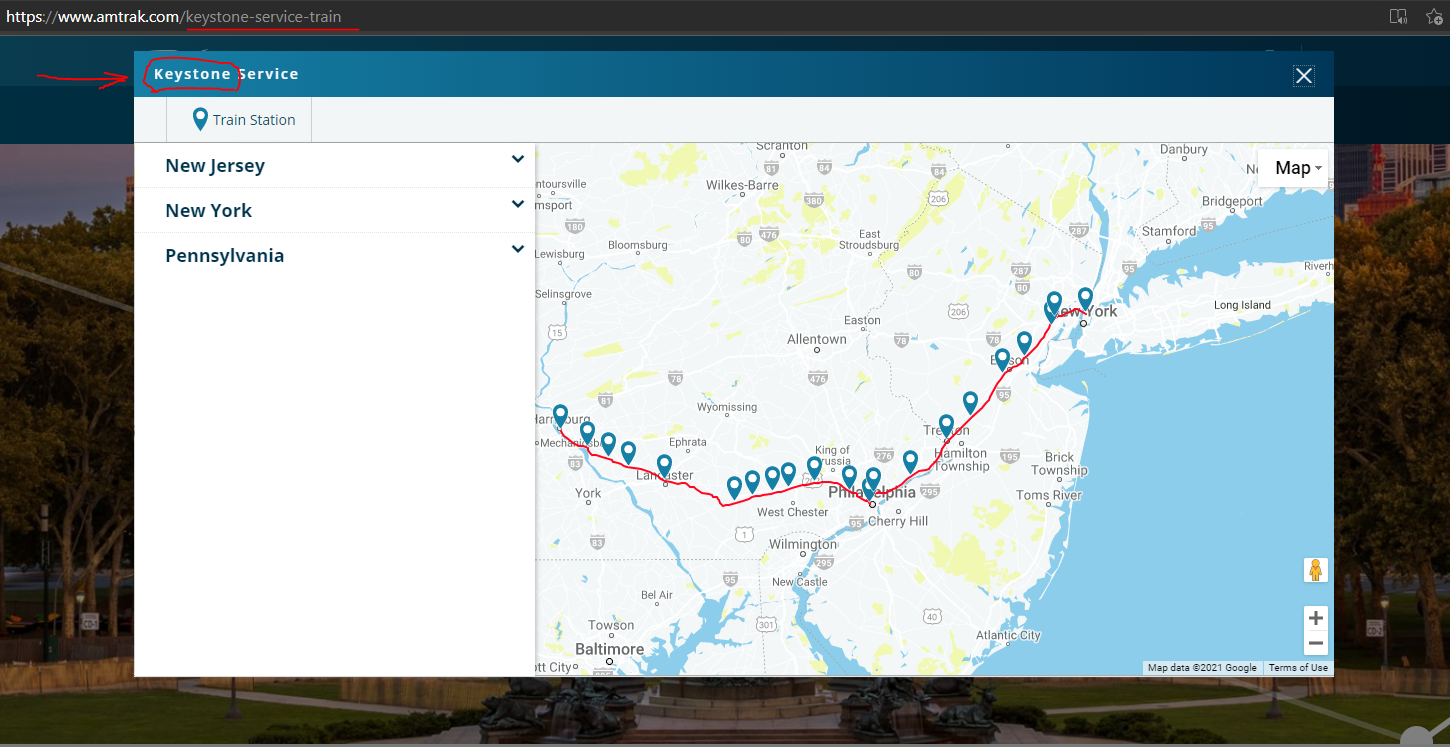Viewport: 1450px width, 747px height.
Task: Click the Wilmington label on the map
Action: 803,545
